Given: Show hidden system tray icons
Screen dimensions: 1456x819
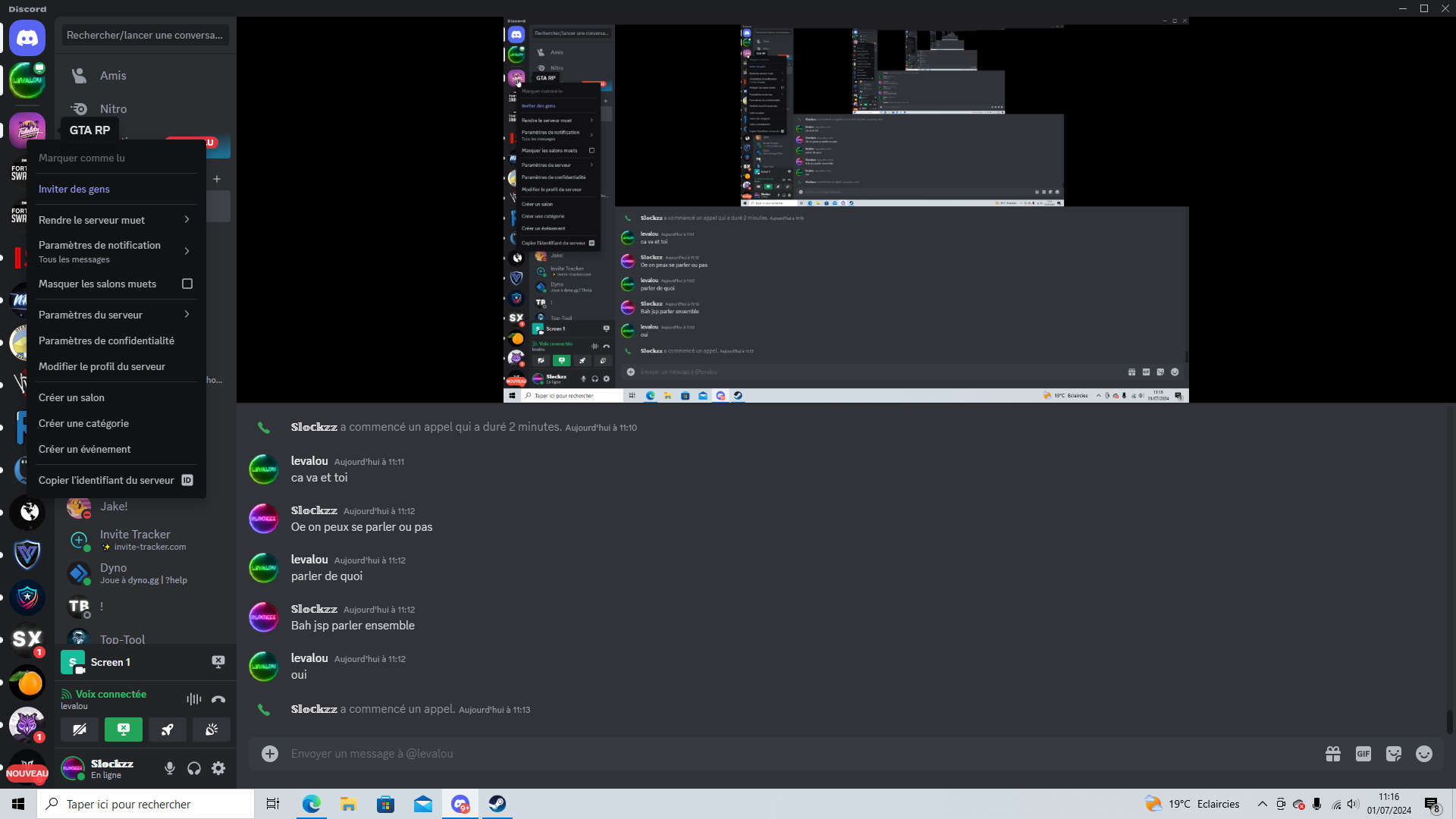Looking at the screenshot, I should 1263,804.
